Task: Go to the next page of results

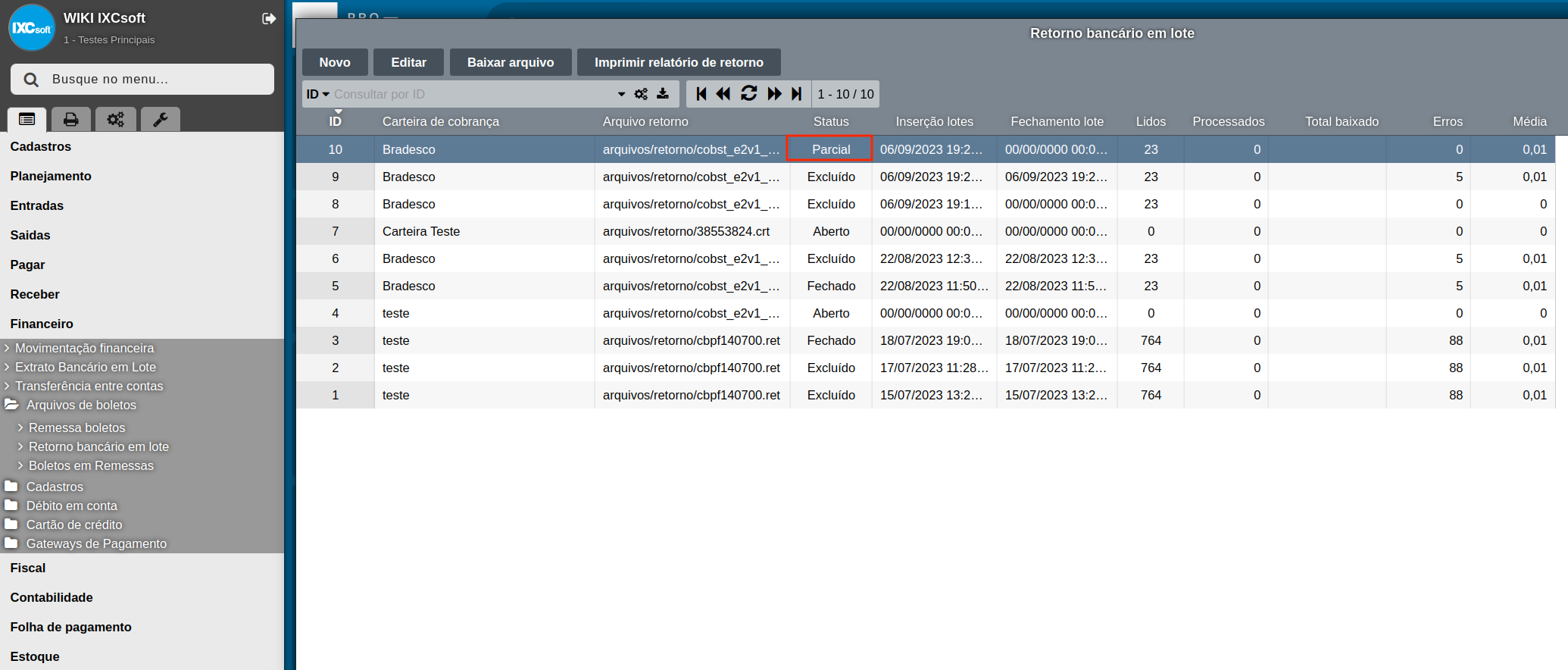Action: [x=774, y=93]
